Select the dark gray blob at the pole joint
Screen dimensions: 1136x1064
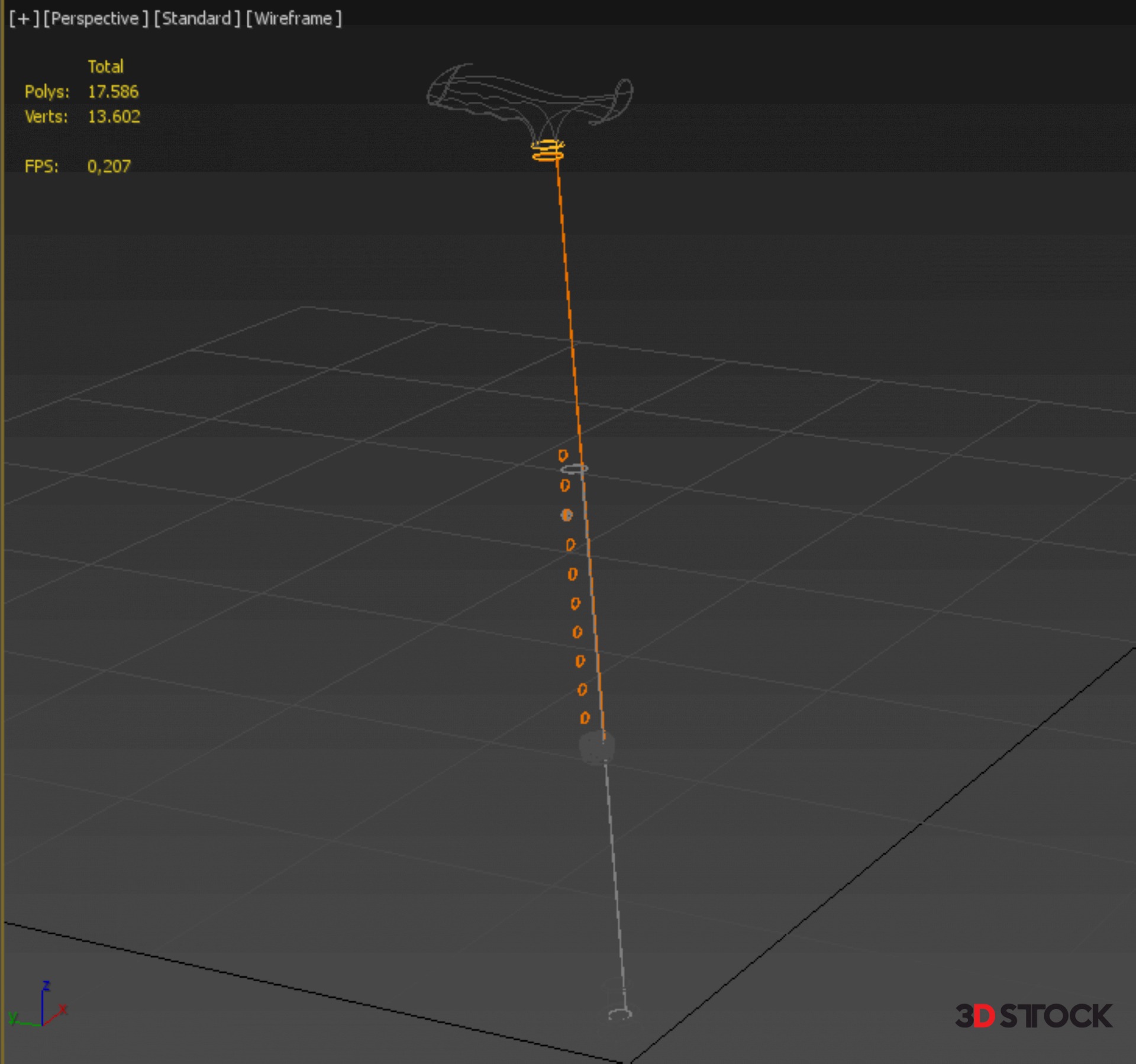(595, 748)
